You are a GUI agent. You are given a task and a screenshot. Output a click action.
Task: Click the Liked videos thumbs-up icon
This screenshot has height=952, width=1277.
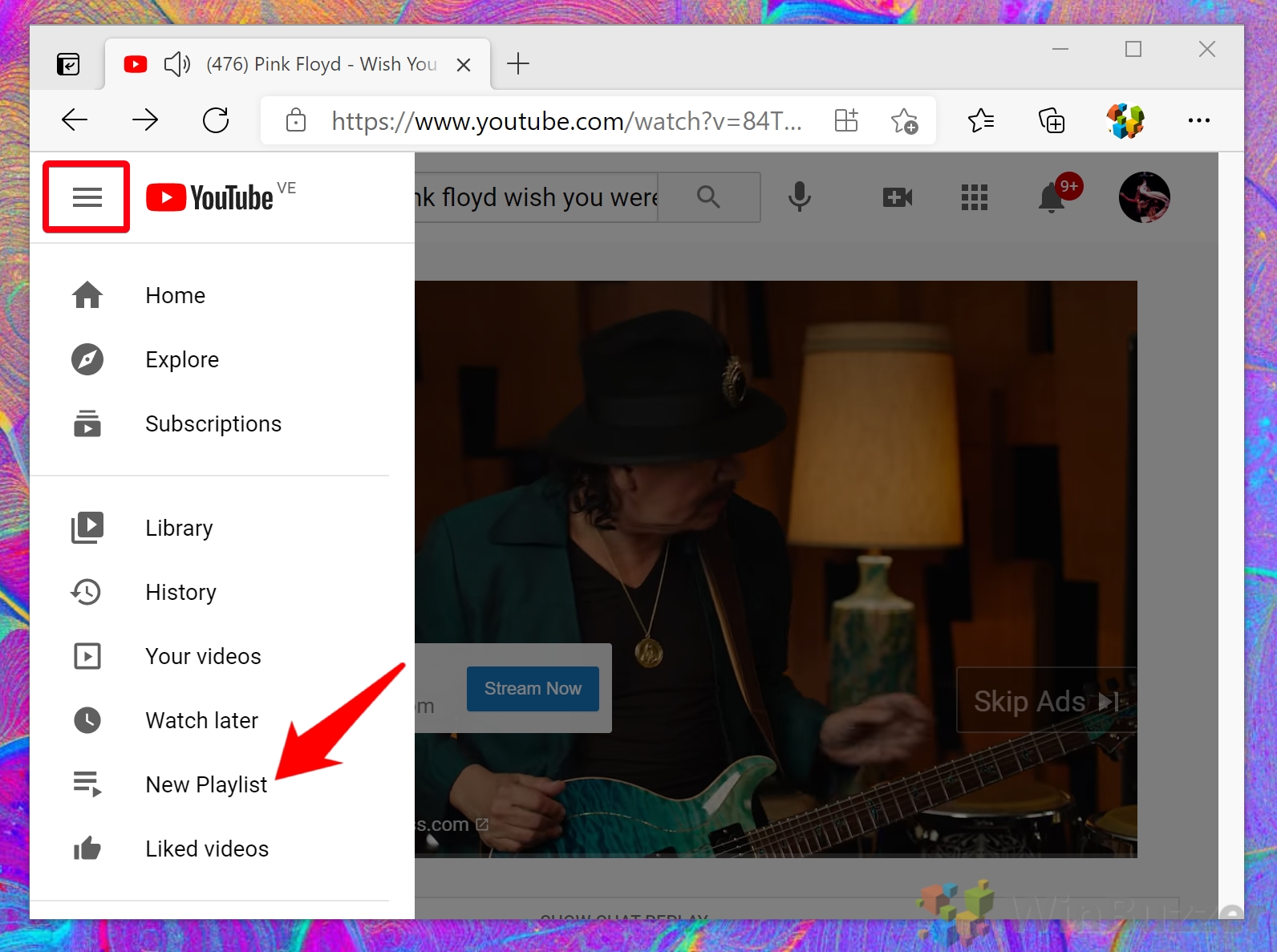(87, 848)
